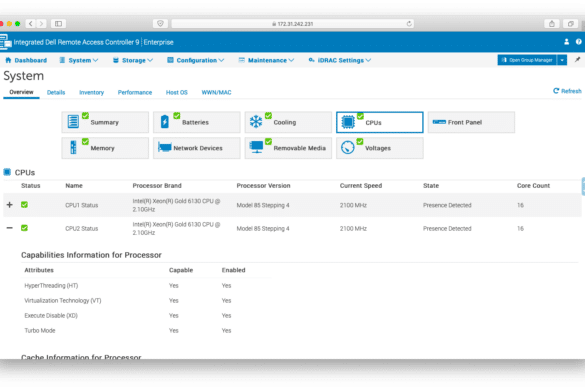
Task: Click the CPU2 Status name cell
Action: [x=81, y=228]
